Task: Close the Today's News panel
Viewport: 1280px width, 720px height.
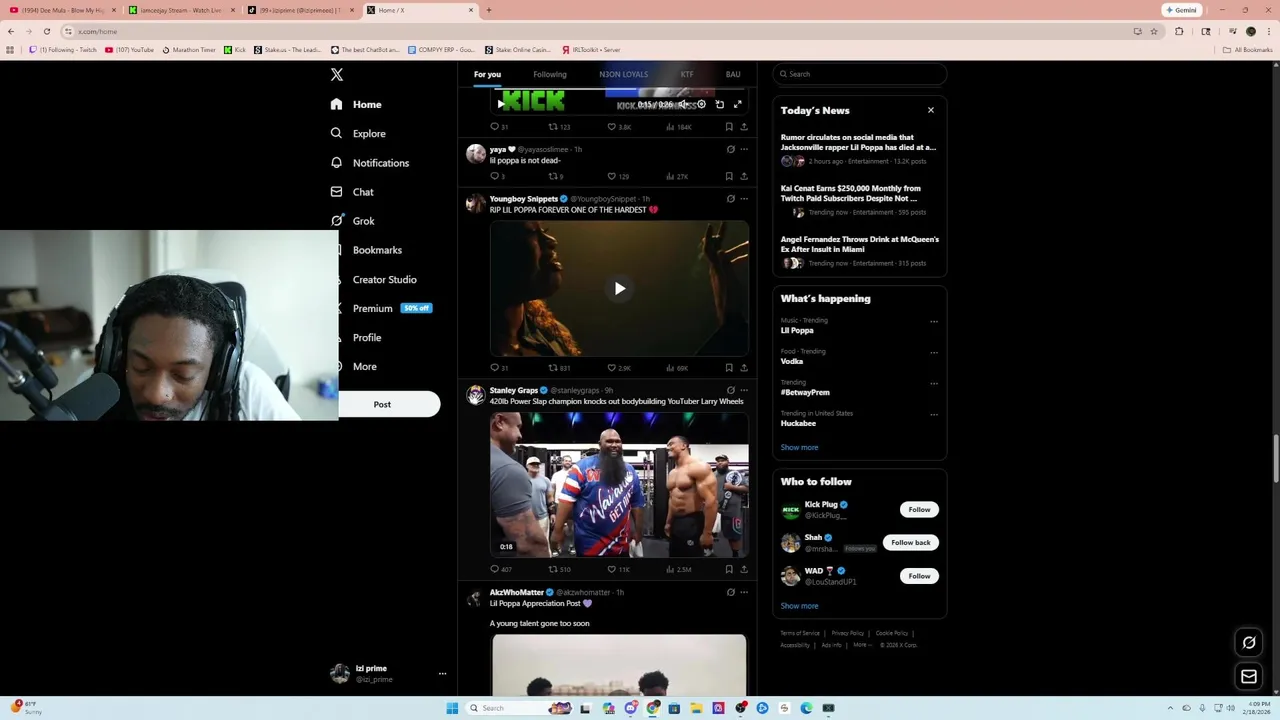Action: pyautogui.click(x=930, y=110)
